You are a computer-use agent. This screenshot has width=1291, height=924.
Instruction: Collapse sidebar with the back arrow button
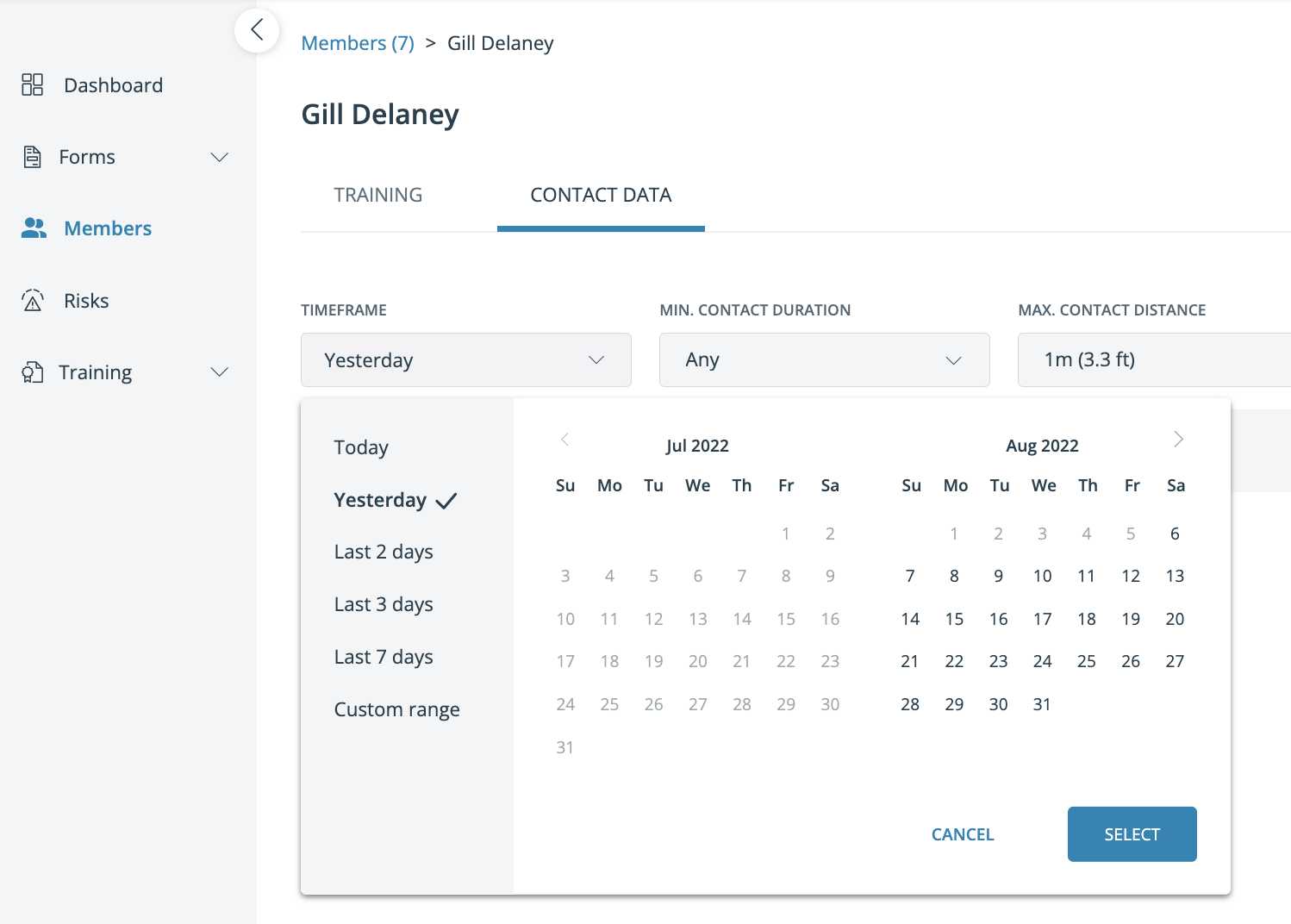(257, 31)
